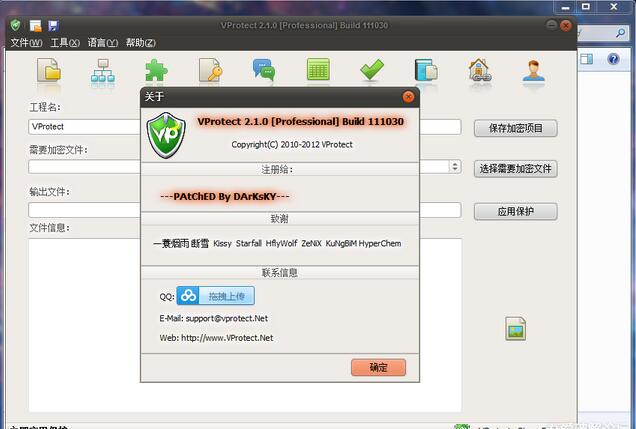This screenshot has height=429, width=636.
Task: Click the support@vprotect.Net email text
Action: coord(227,318)
